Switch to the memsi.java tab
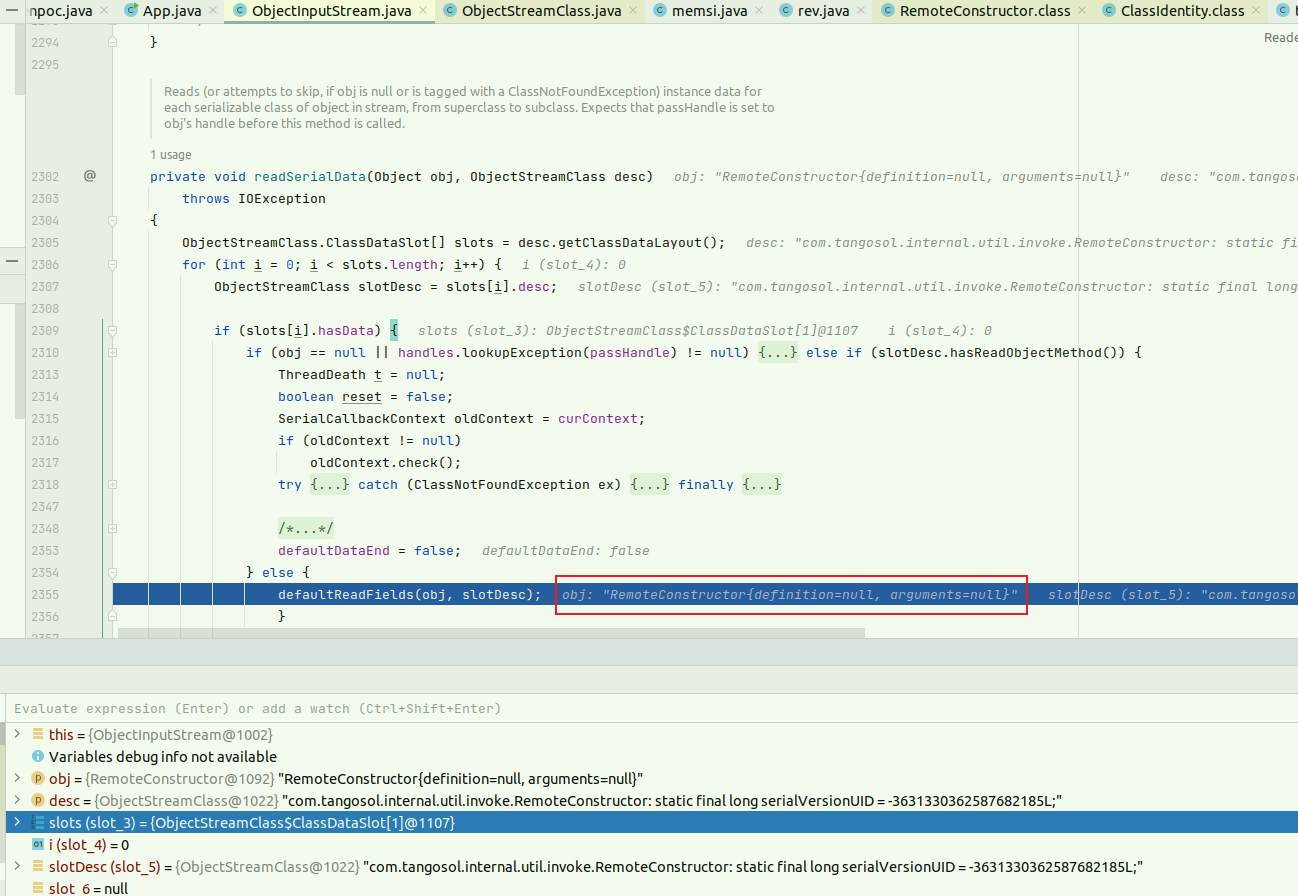This screenshot has width=1298, height=896. pos(707,11)
